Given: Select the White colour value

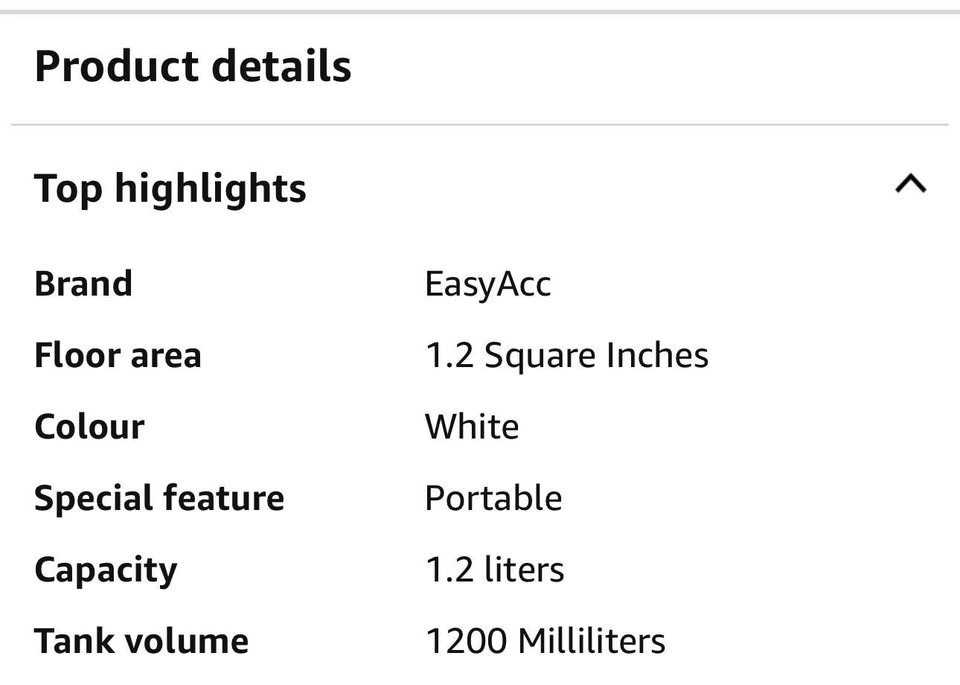Looking at the screenshot, I should point(471,426).
